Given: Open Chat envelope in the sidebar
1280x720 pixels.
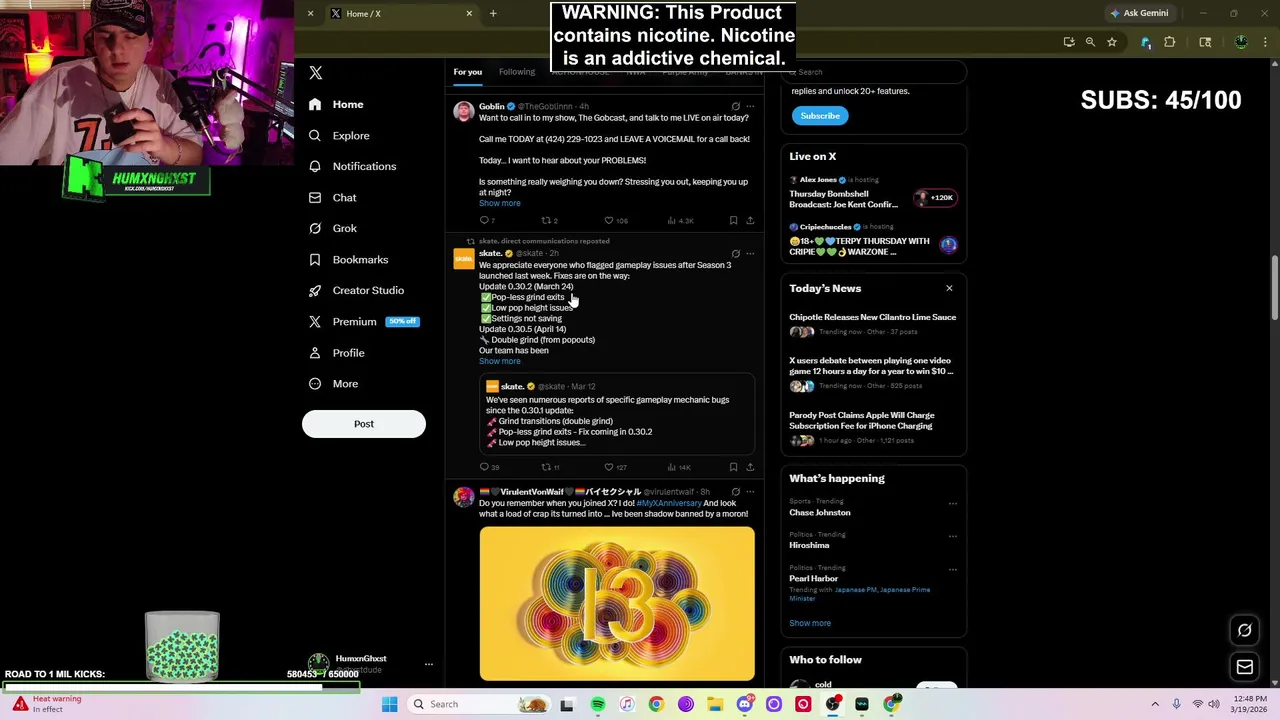Looking at the screenshot, I should pyautogui.click(x=315, y=197).
